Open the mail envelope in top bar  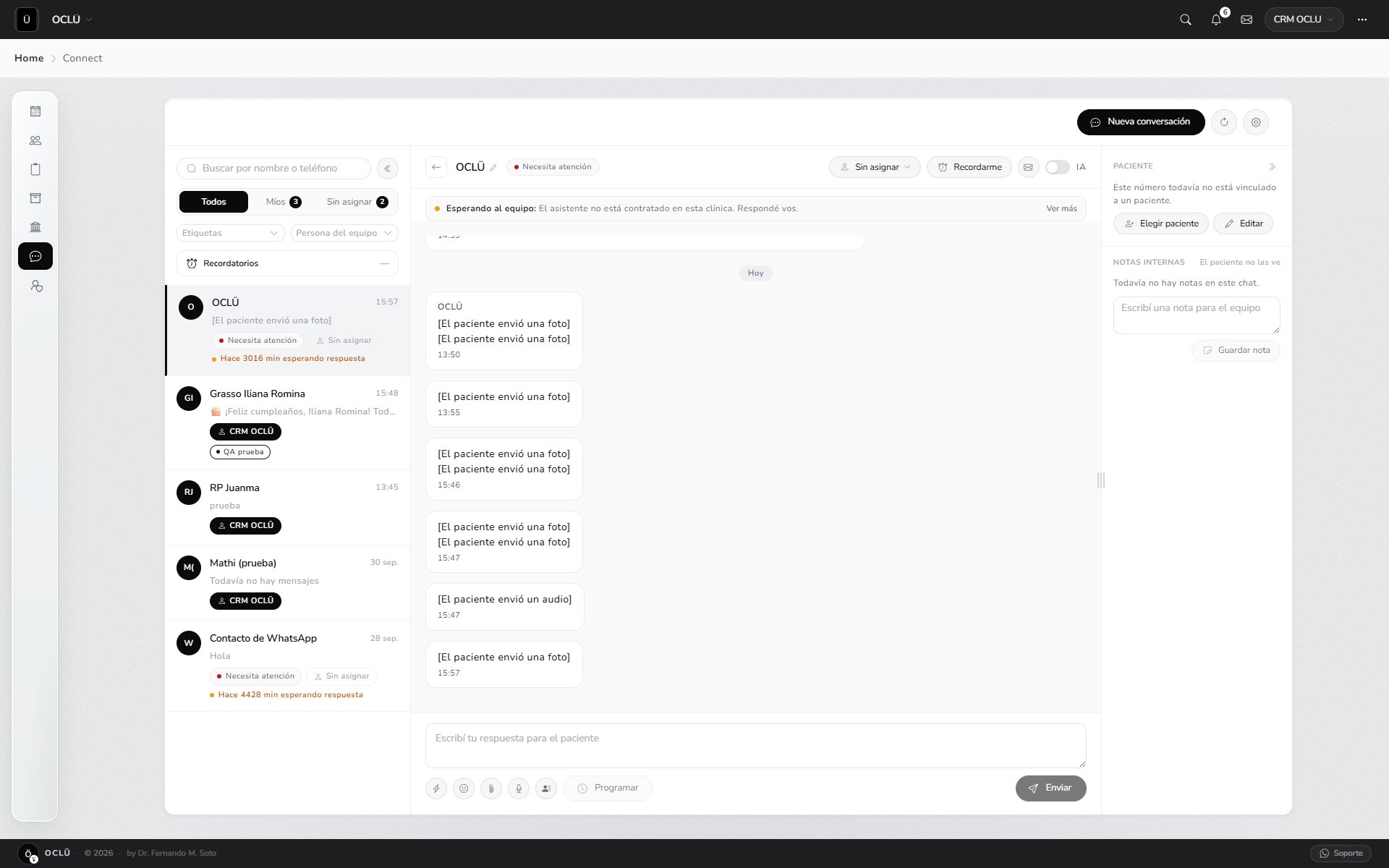(1246, 20)
